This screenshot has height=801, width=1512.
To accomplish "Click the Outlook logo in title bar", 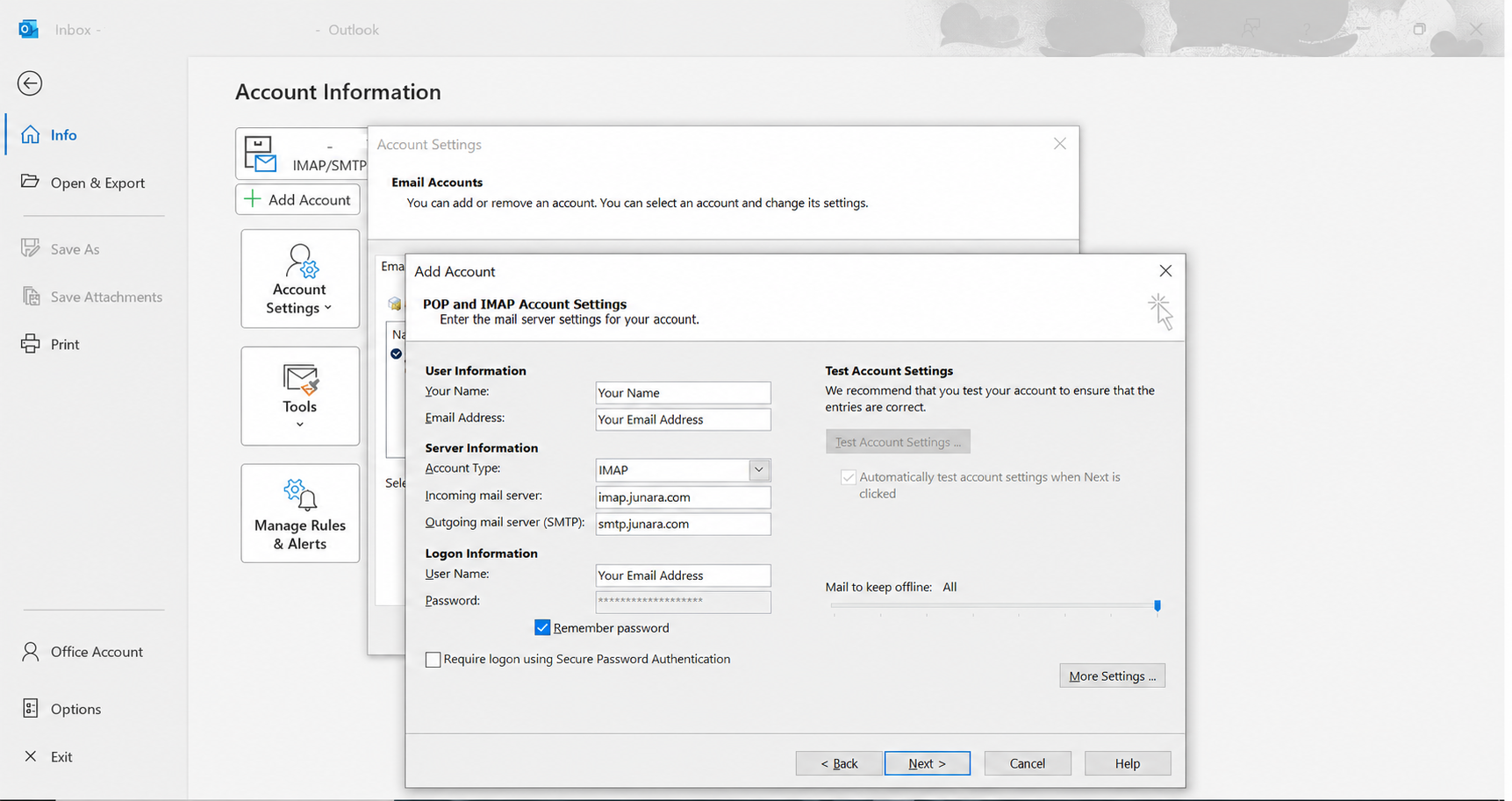I will click(28, 29).
